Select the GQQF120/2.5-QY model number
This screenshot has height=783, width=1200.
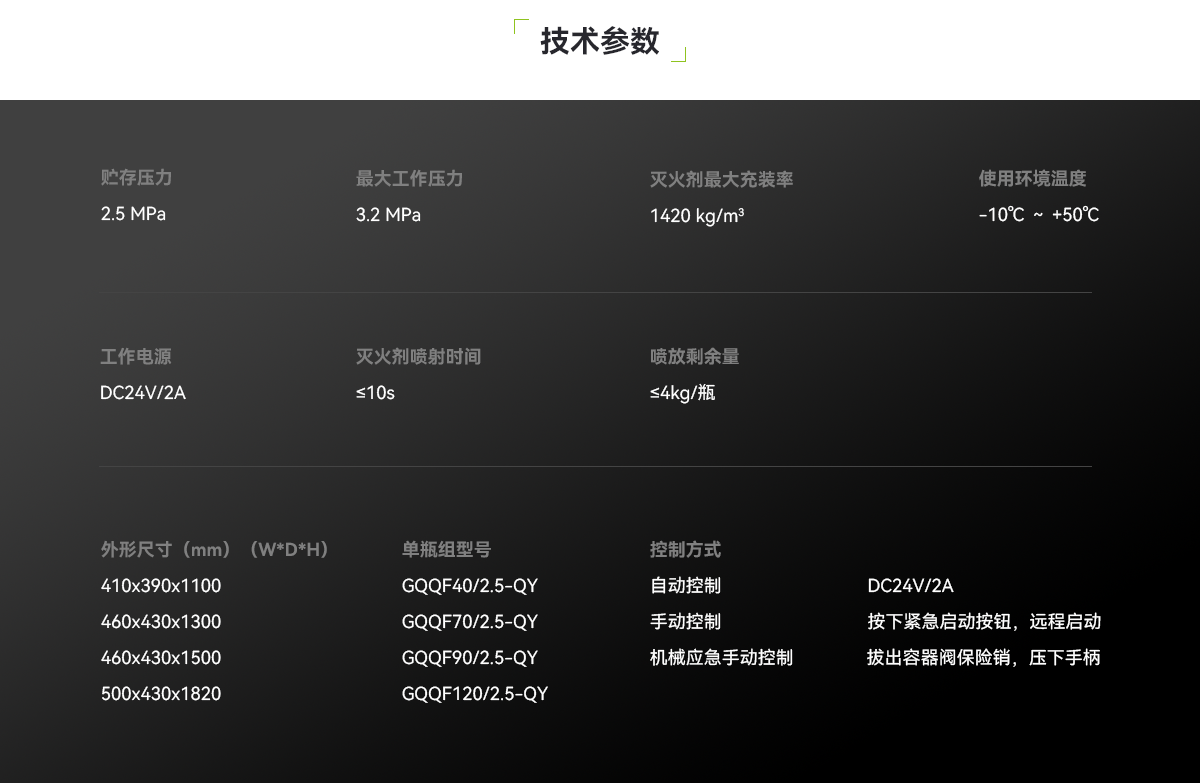tap(473, 693)
